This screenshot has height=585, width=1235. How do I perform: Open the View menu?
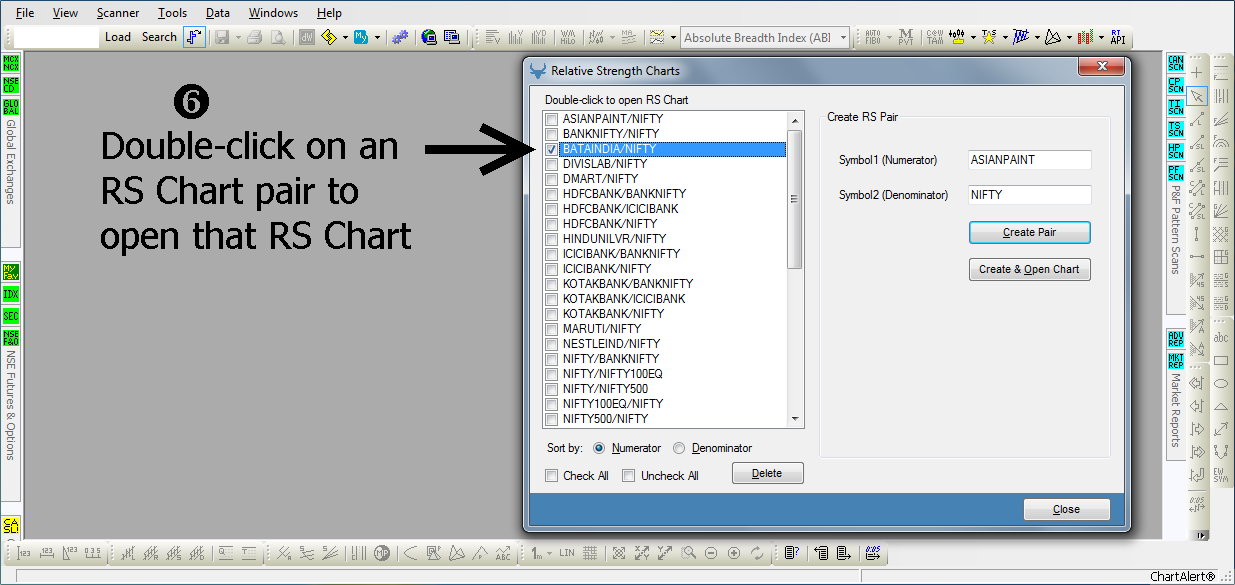[x=65, y=13]
